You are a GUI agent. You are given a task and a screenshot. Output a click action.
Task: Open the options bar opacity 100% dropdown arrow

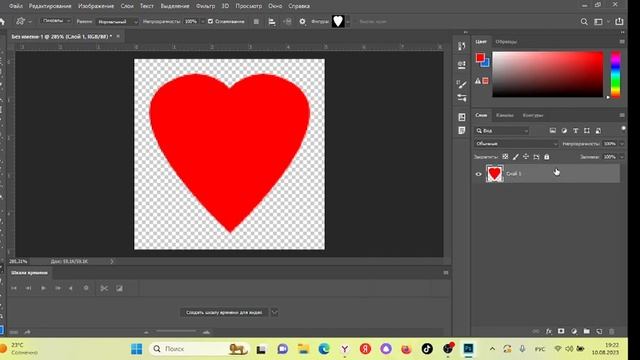[x=202, y=22]
